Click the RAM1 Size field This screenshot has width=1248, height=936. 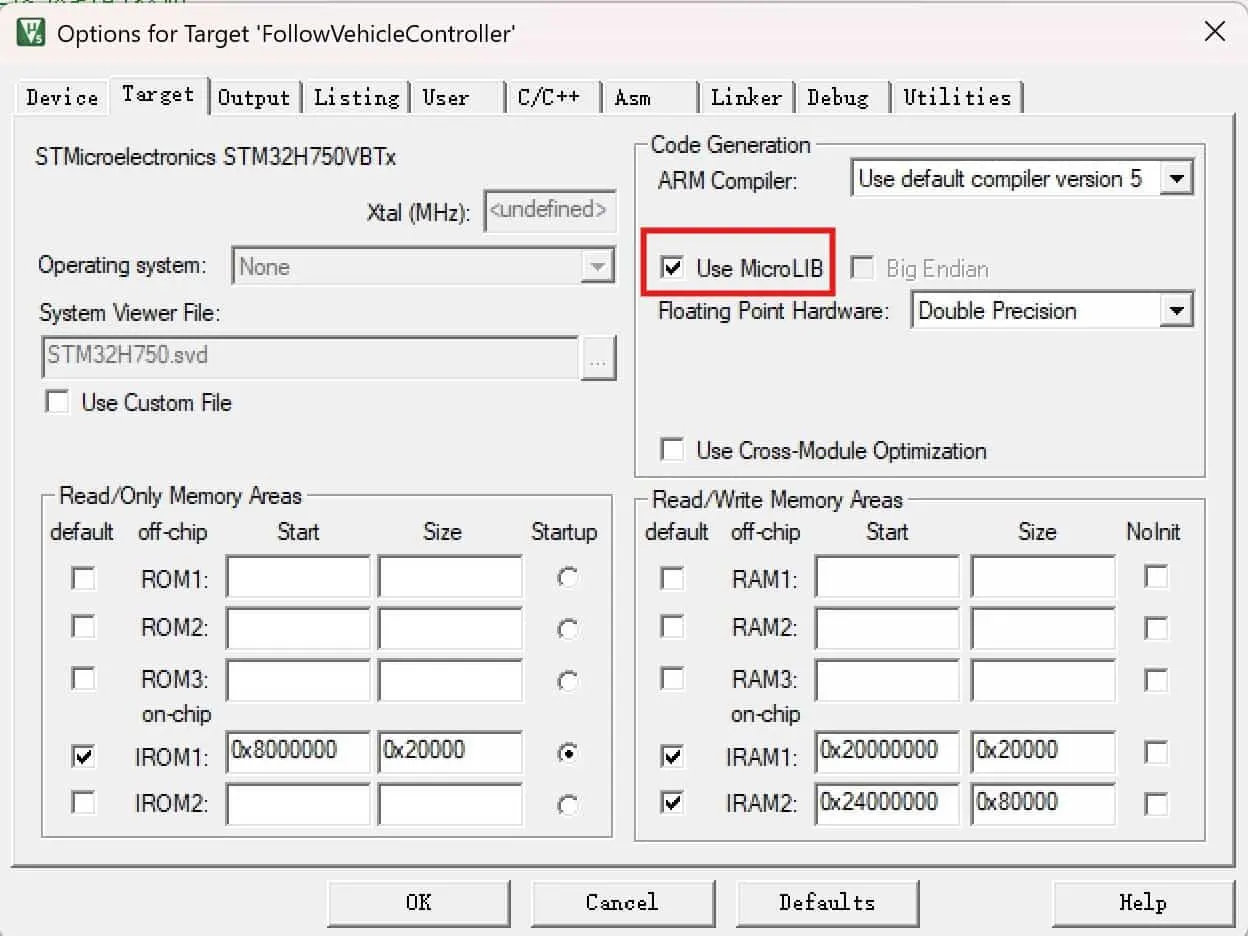pyautogui.click(x=1043, y=578)
